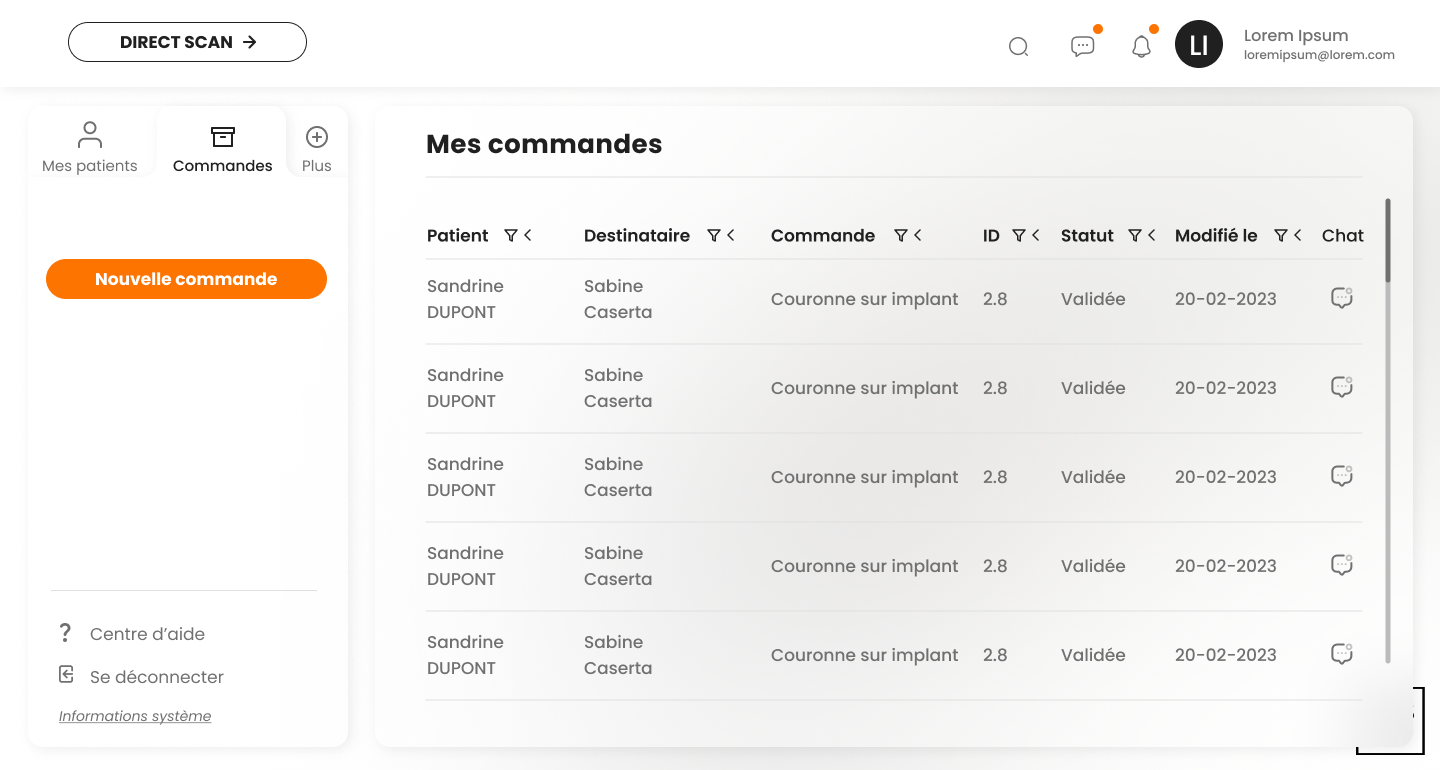Click the LI user avatar circle
The width and height of the screenshot is (1440, 770).
(1198, 44)
